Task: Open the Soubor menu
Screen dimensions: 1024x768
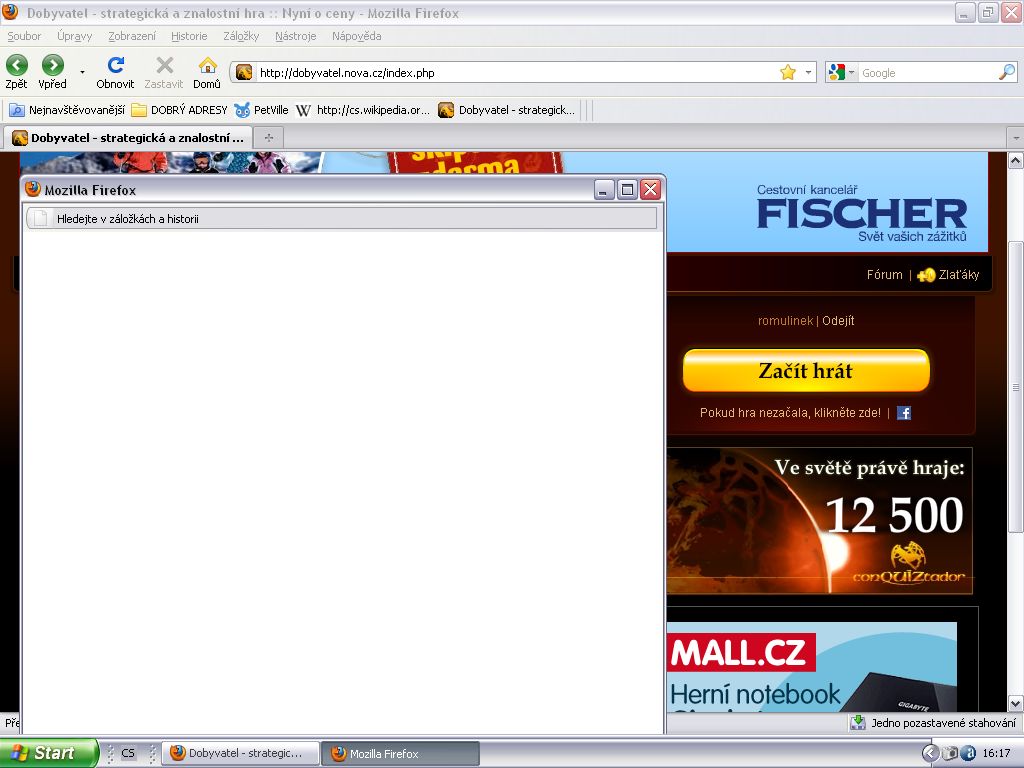Action: pyautogui.click(x=24, y=37)
